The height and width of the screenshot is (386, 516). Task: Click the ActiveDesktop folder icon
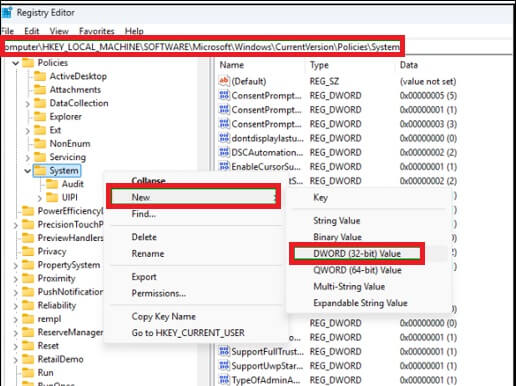(x=40, y=76)
